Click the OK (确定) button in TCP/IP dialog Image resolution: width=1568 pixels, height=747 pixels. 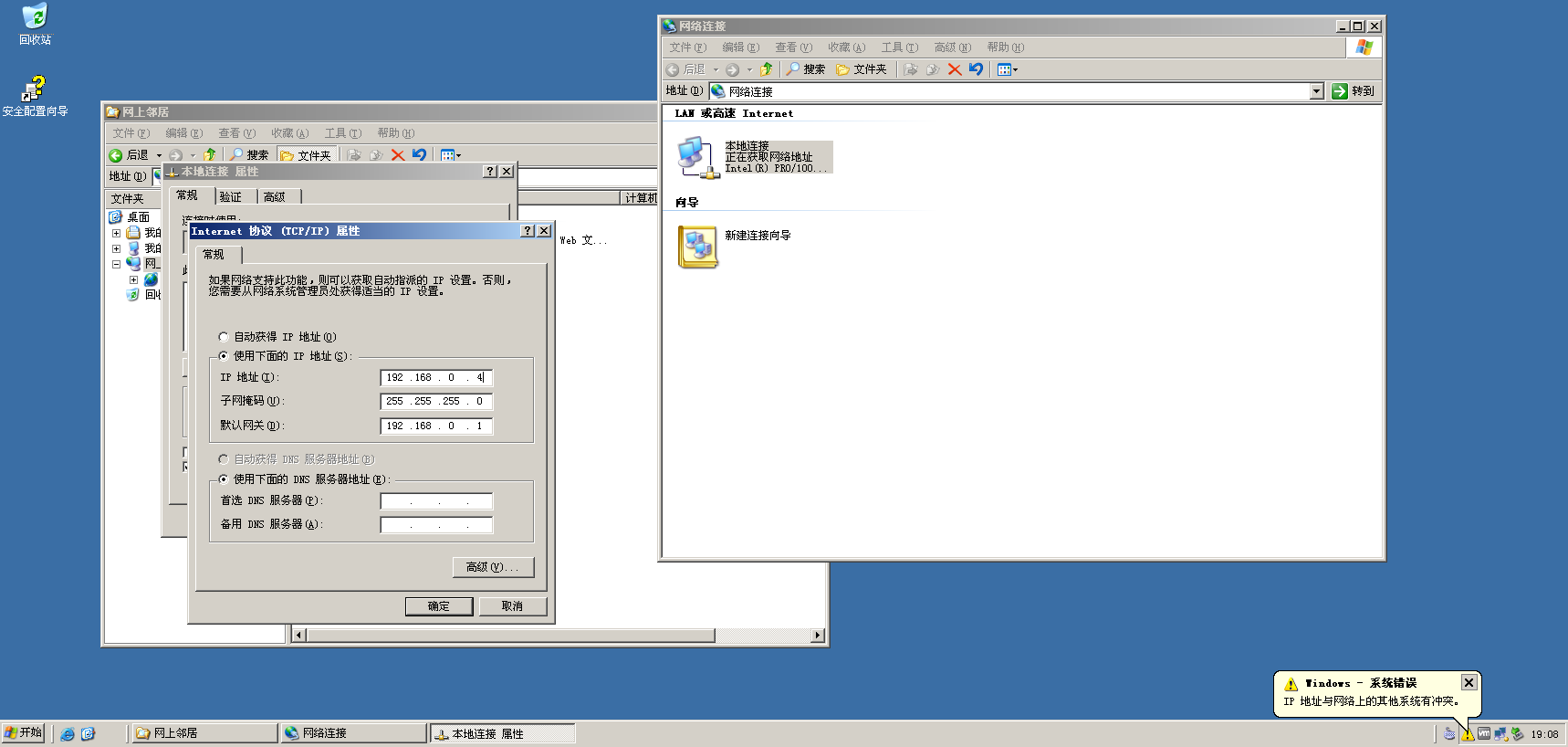pyautogui.click(x=439, y=606)
